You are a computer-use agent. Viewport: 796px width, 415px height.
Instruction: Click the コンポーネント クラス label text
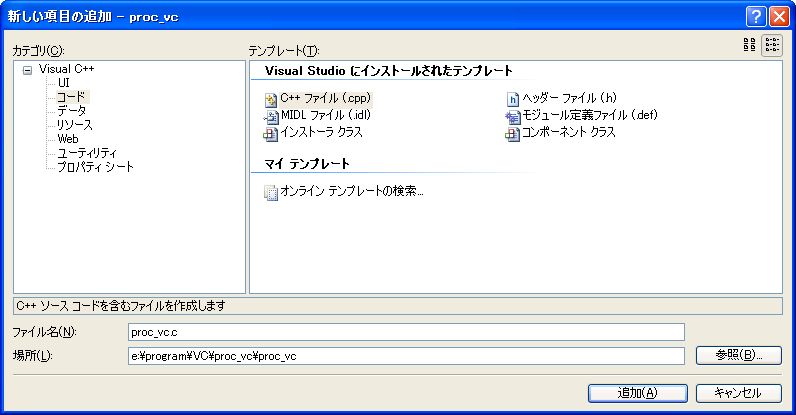pos(569,133)
